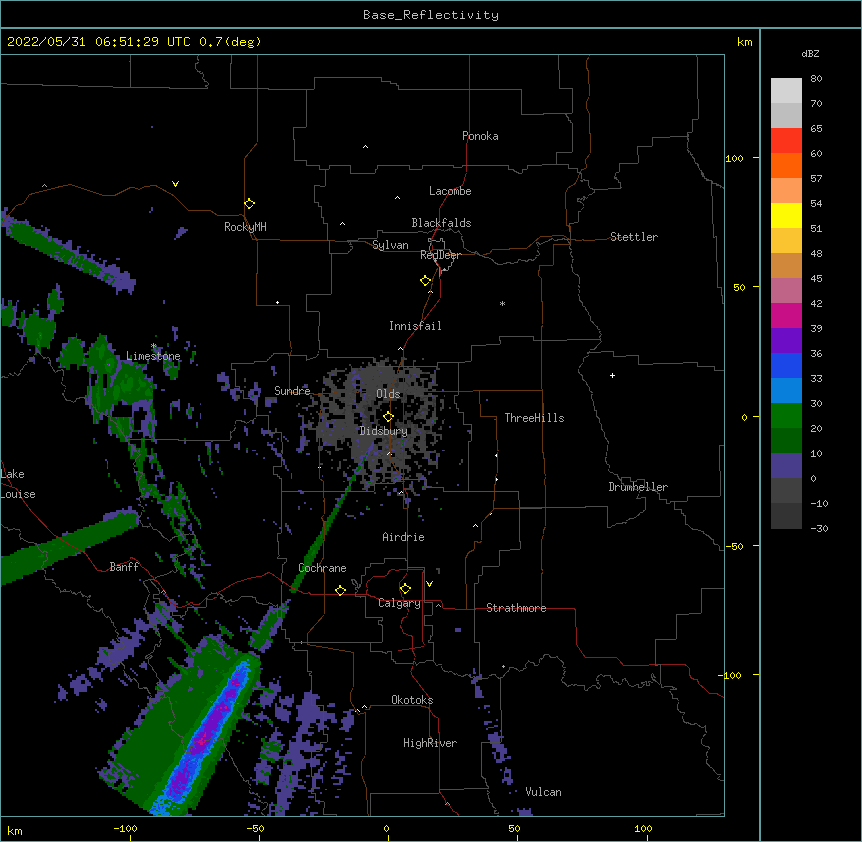Viewport: 862px width, 842px height.
Task: Click the yellow V marker northeast of Calgary
Action: [x=429, y=584]
